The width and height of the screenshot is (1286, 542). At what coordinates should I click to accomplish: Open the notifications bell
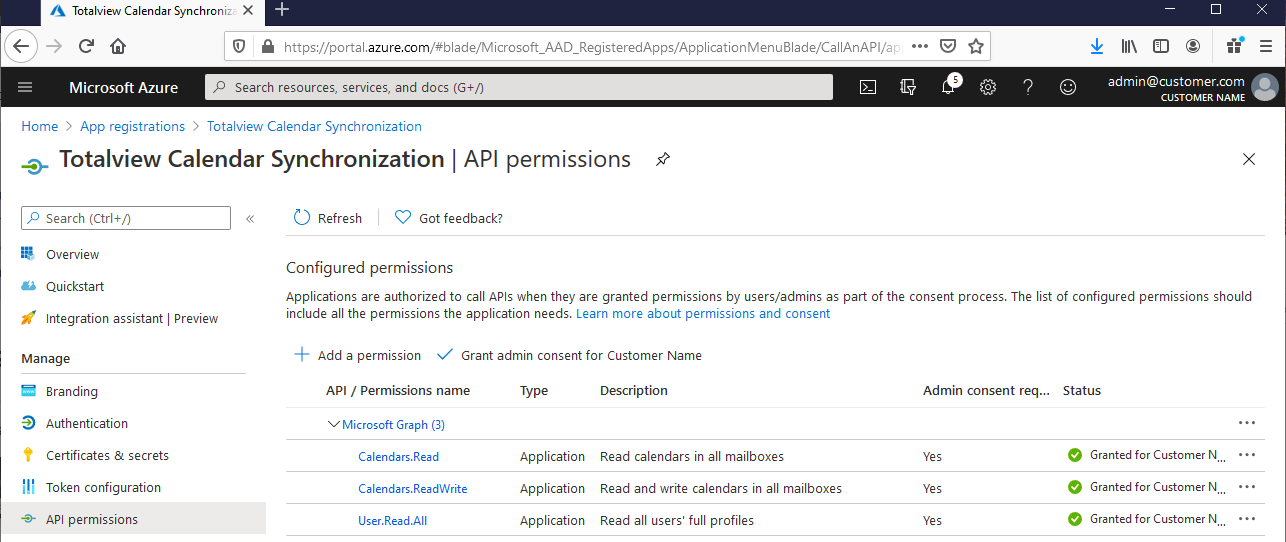click(x=948, y=87)
